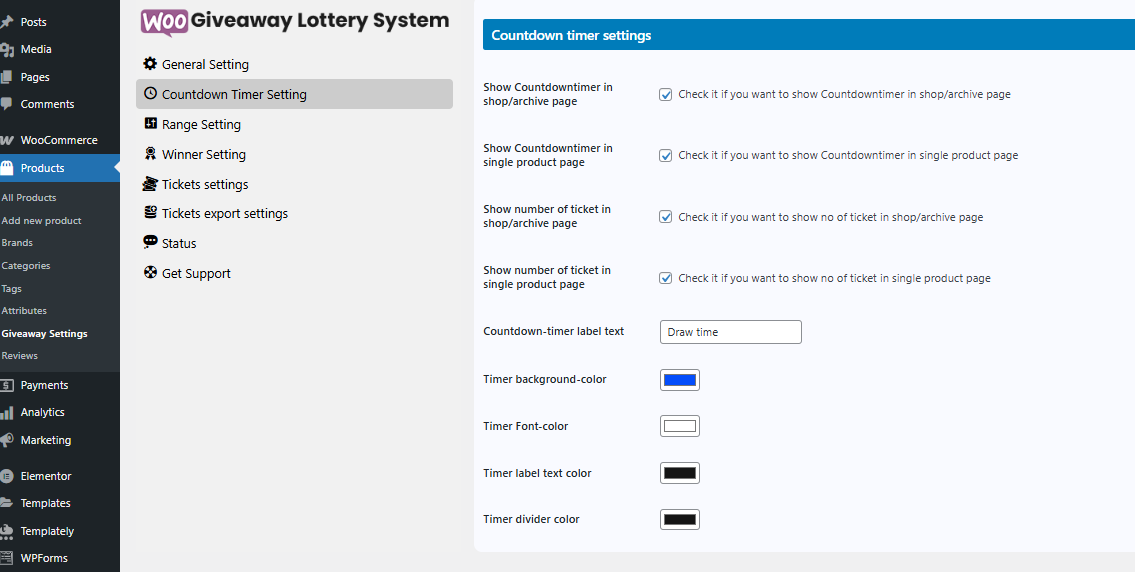Click the Winner Setting ribbon icon
The image size is (1135, 572).
coord(150,154)
